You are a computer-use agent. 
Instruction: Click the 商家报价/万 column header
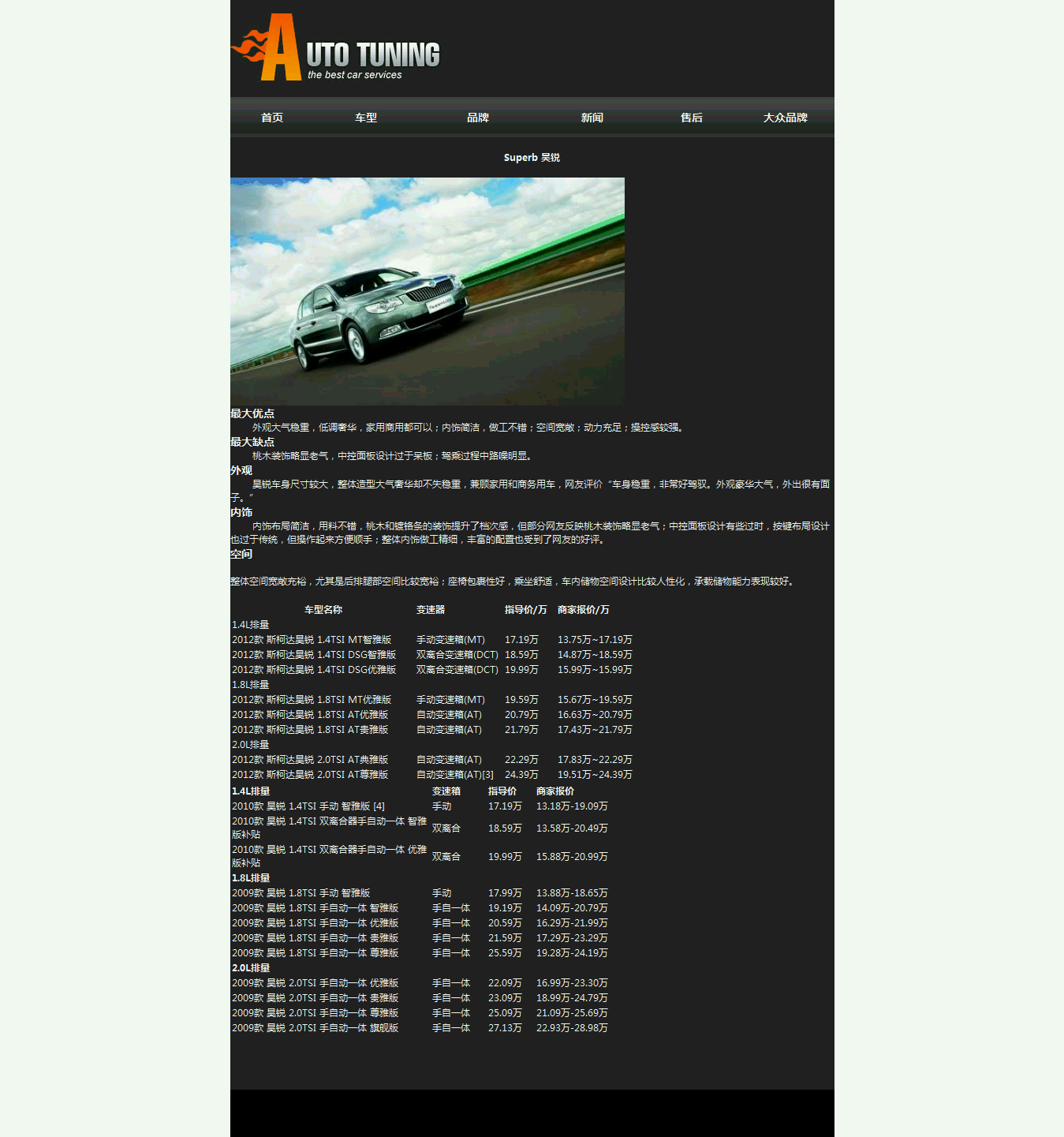[584, 610]
